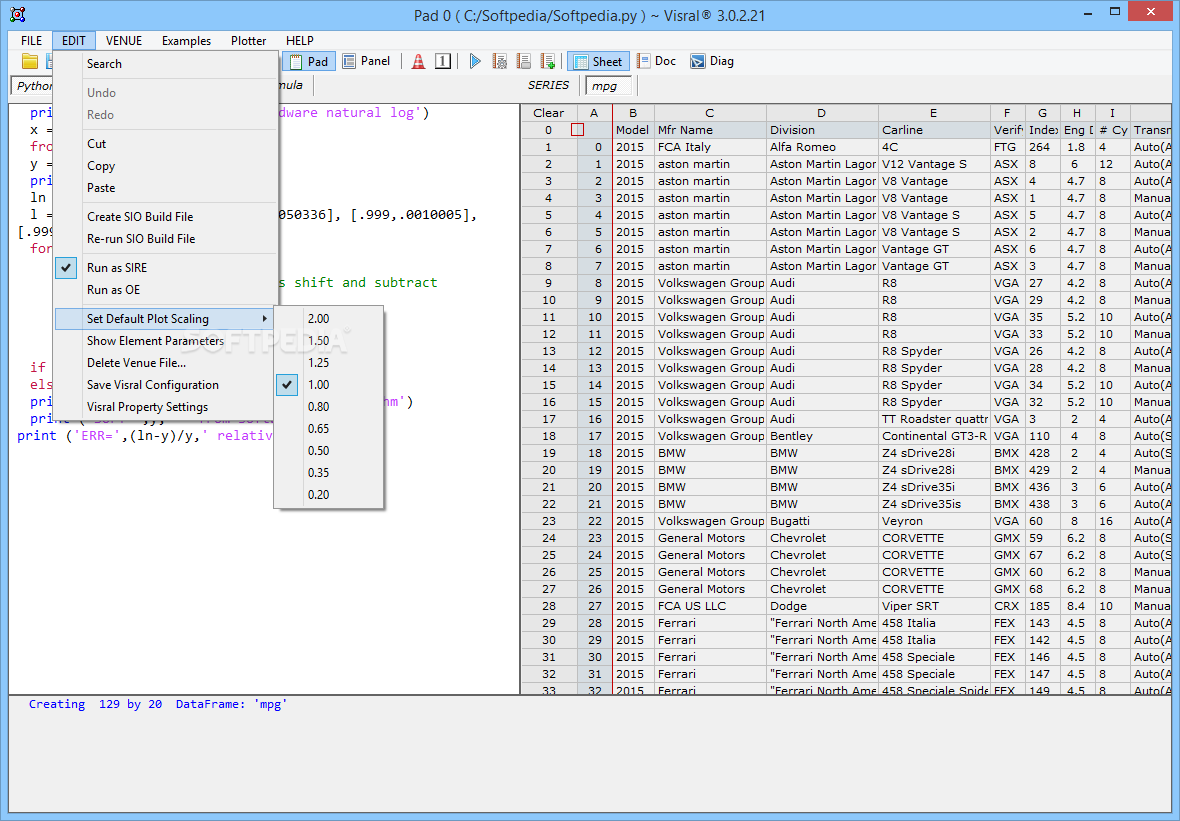1180x821 pixels.
Task: Expand the Set Default Plot Scaling submenu
Action: coord(166,319)
